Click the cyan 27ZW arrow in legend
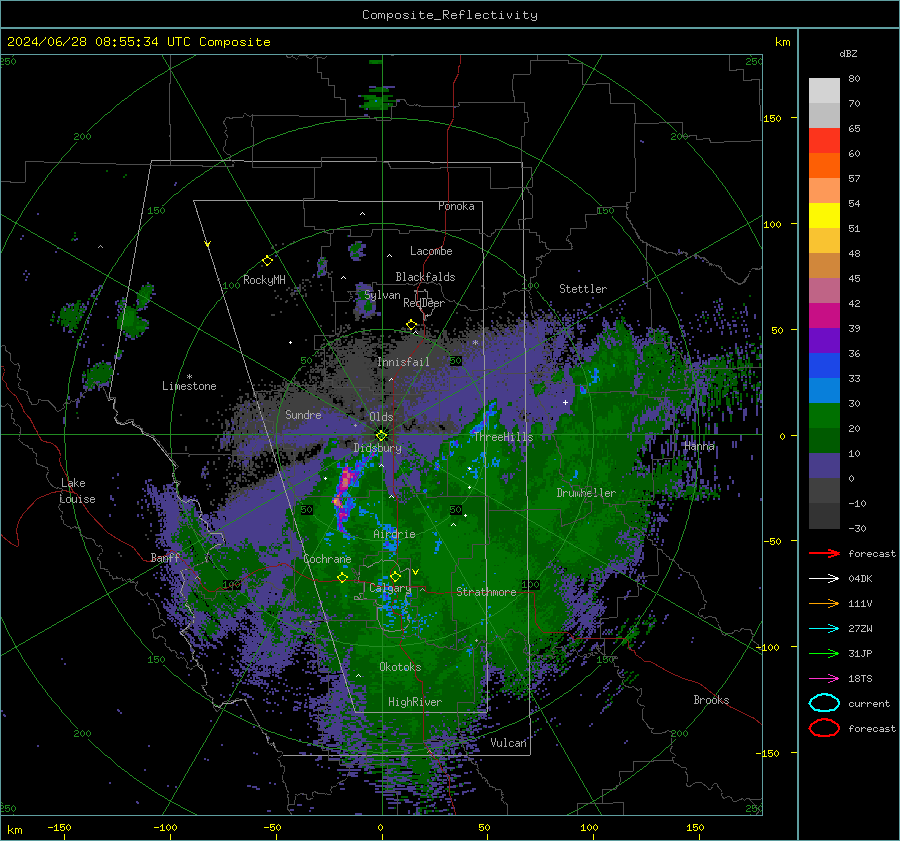Image resolution: width=900 pixels, height=841 pixels. pos(824,629)
